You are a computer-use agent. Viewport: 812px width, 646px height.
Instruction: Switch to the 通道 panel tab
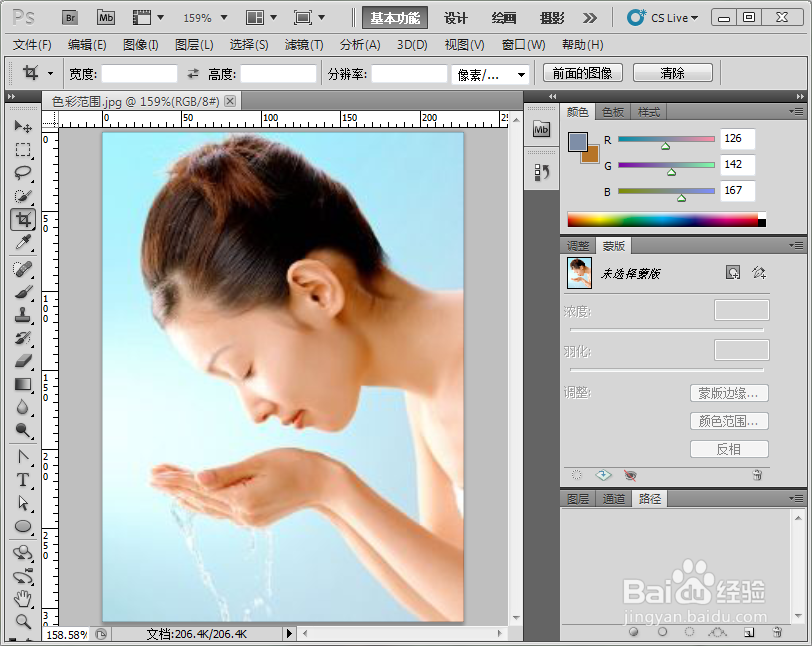point(613,498)
